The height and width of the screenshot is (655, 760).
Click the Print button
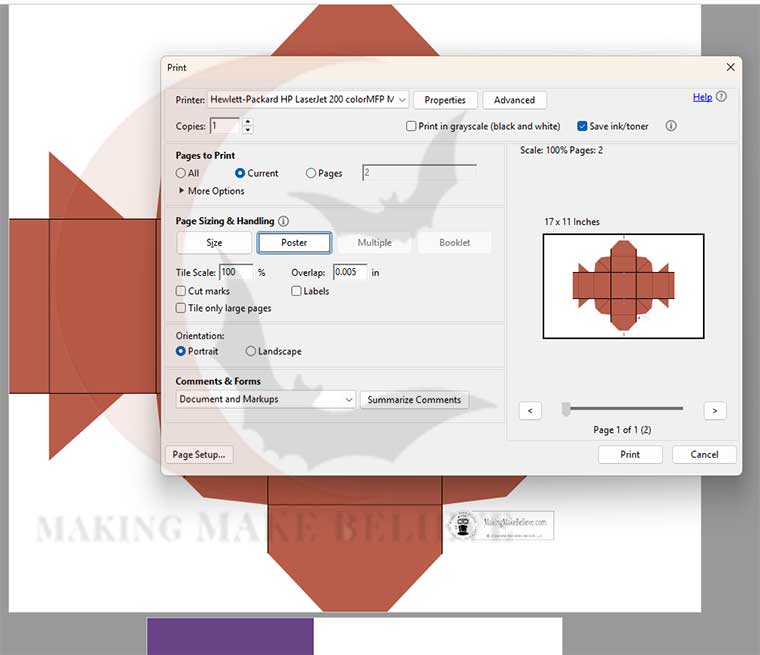pos(630,455)
